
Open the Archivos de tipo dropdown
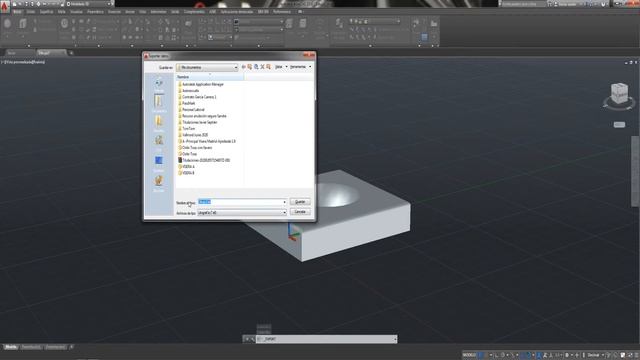tap(242, 213)
